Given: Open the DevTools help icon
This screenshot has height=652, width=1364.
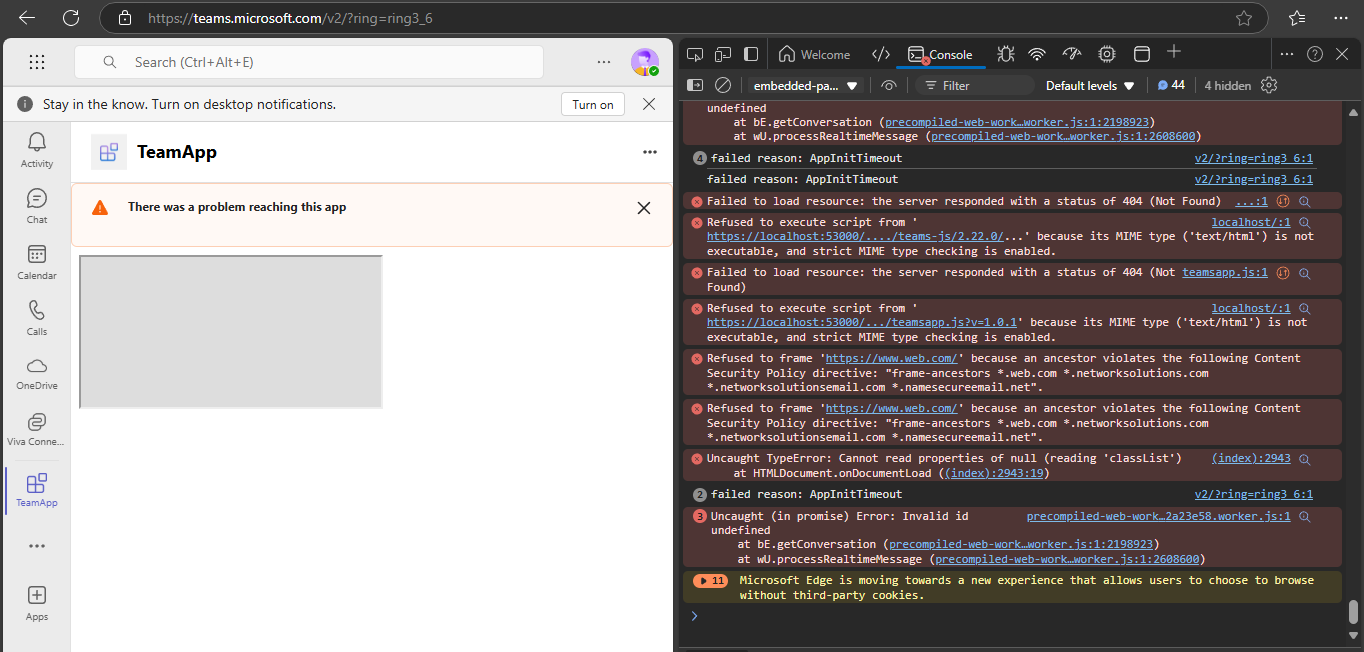Looking at the screenshot, I should tap(1315, 54).
